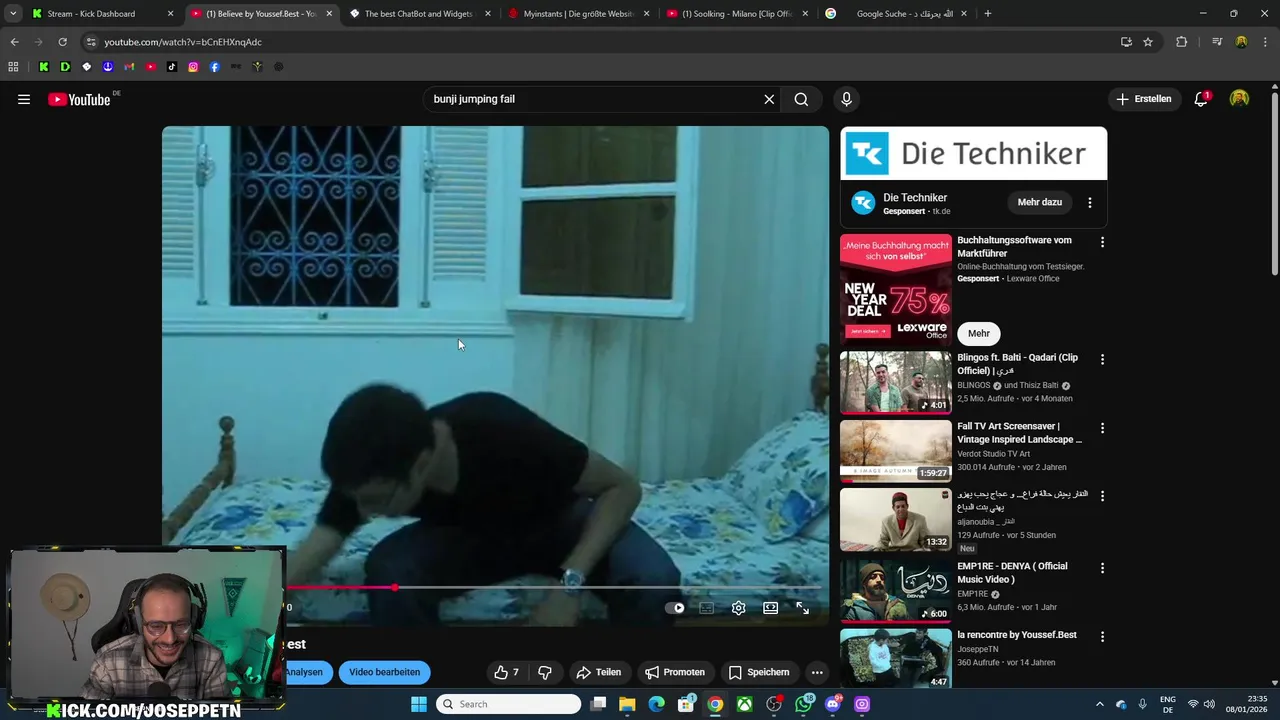Open EMP1RE - DENYA music video title
1280x720 pixels.
tap(1012, 573)
